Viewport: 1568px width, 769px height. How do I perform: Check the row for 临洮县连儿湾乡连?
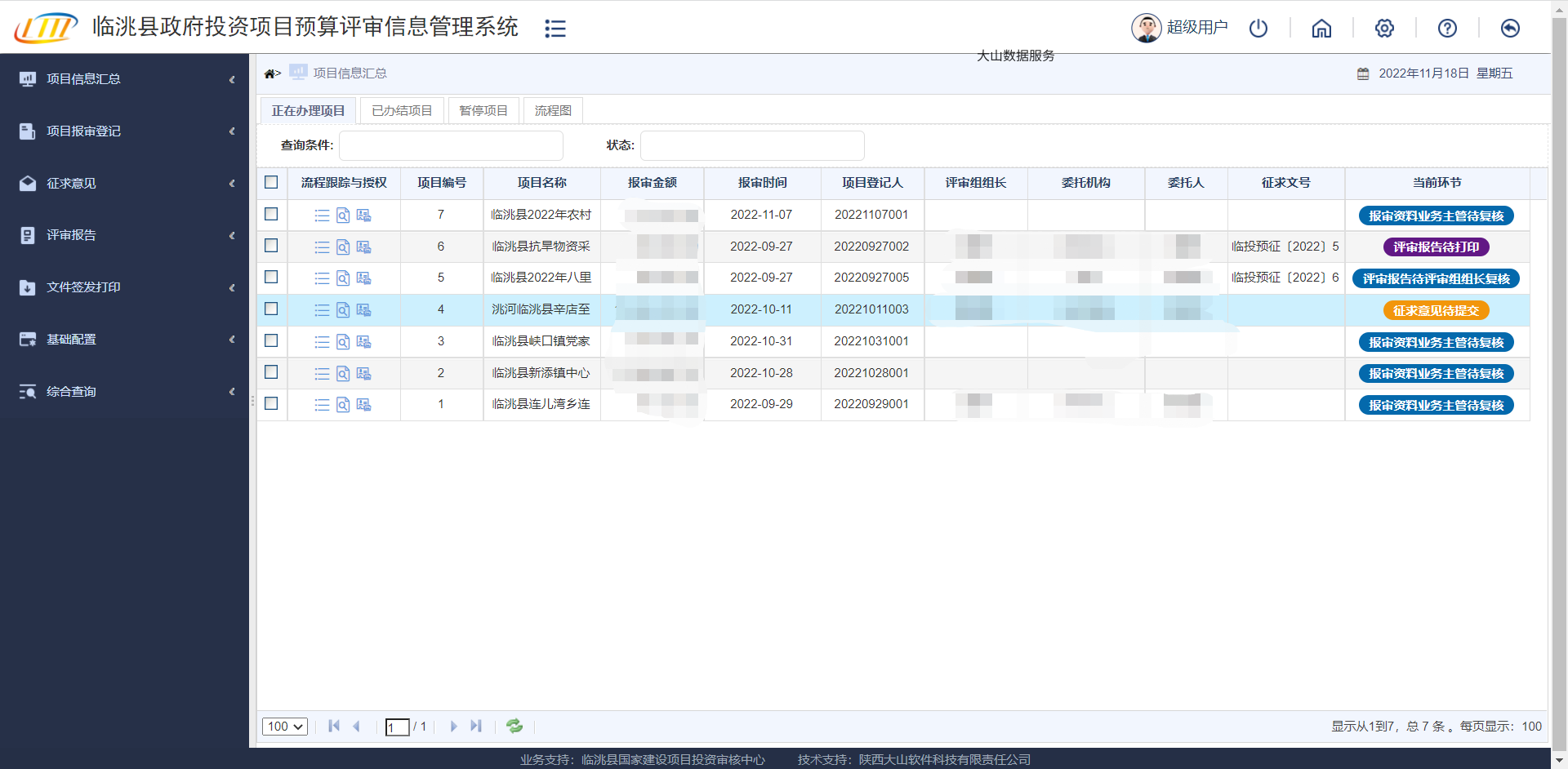[x=271, y=403]
